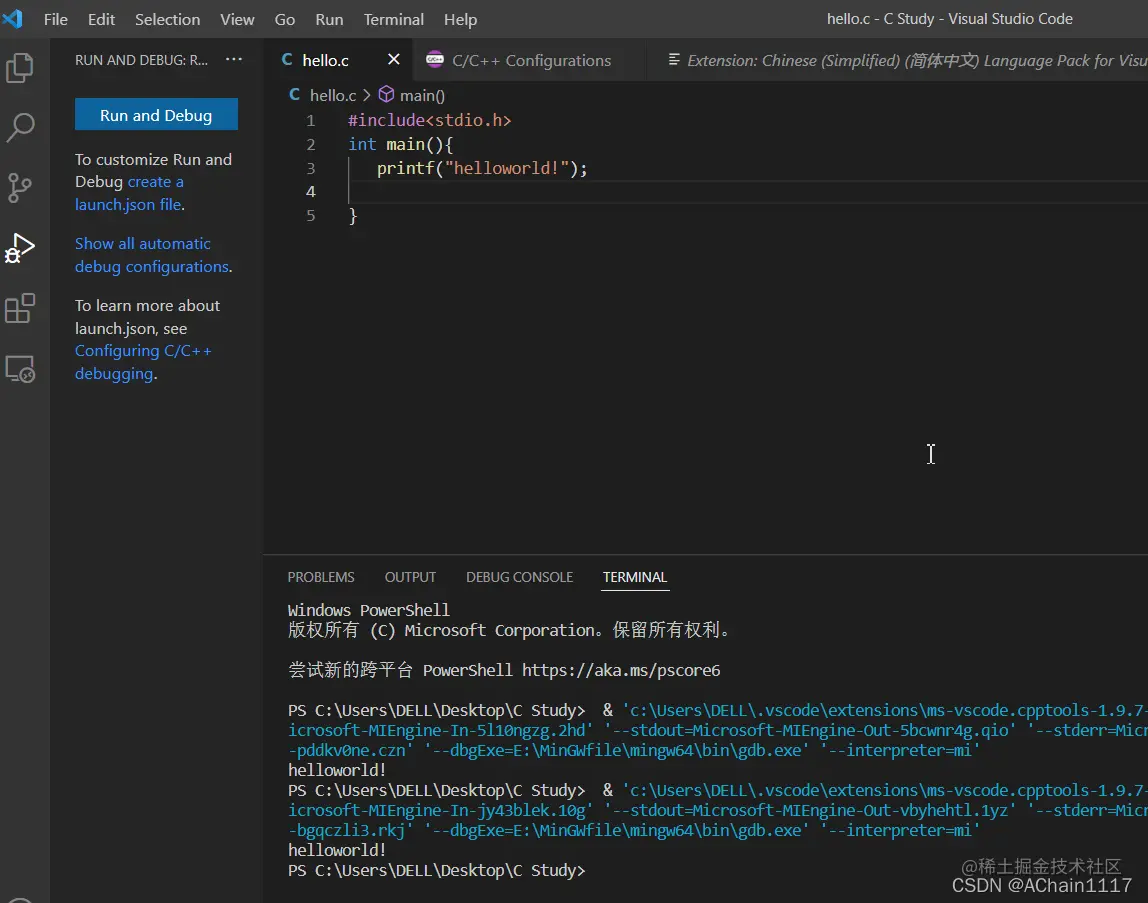The width and height of the screenshot is (1148, 903).
Task: Open the Terminal menu
Action: pos(394,19)
